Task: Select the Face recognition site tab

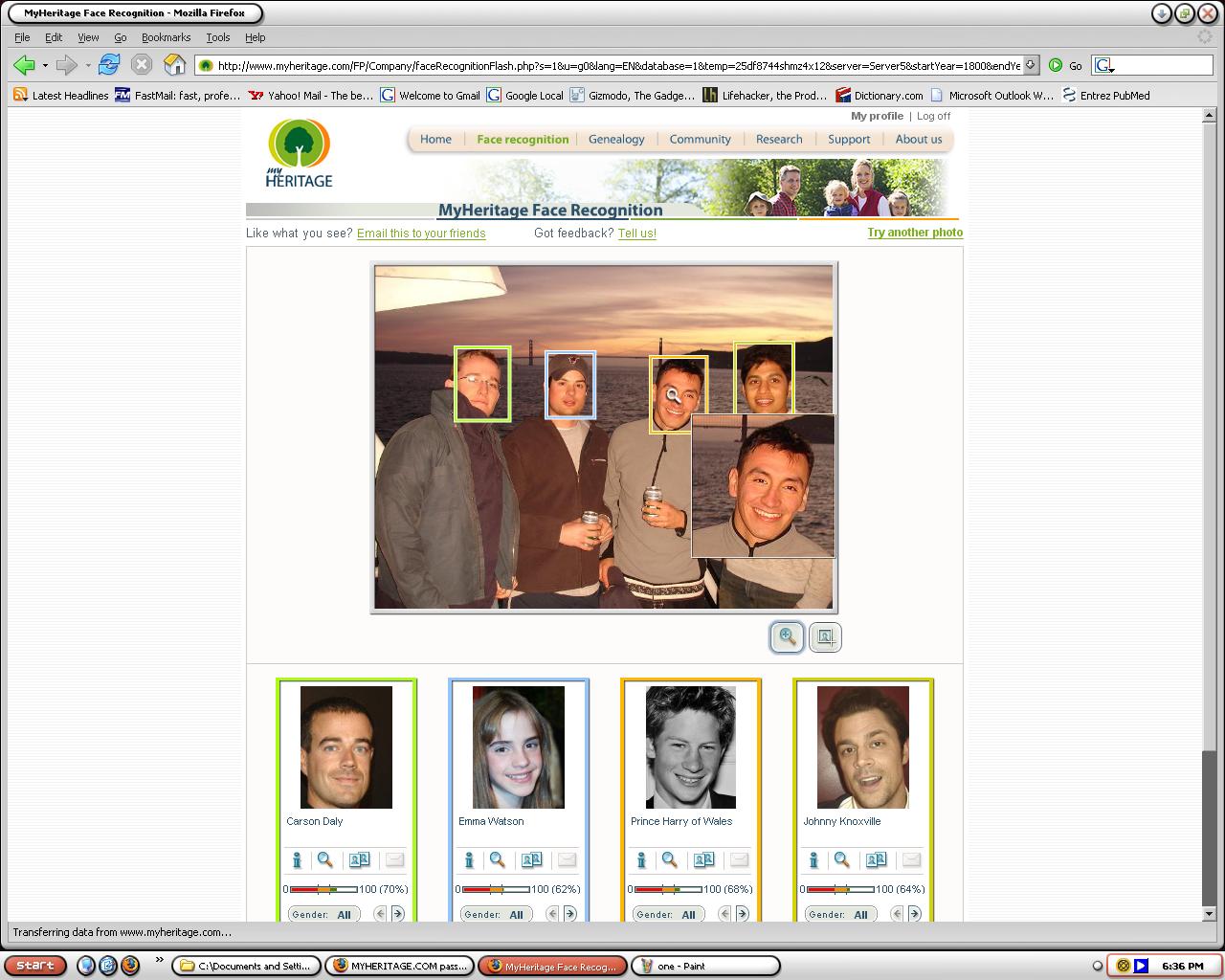Action: (523, 139)
